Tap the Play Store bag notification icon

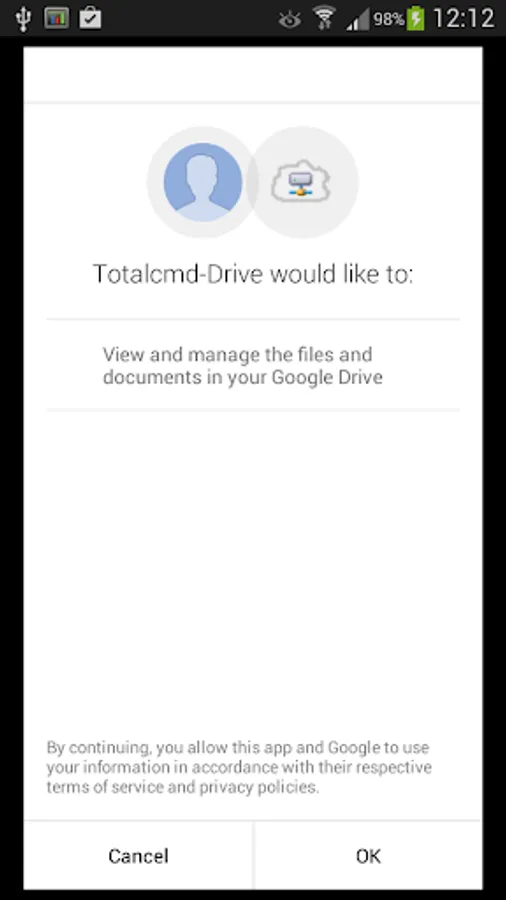point(90,18)
